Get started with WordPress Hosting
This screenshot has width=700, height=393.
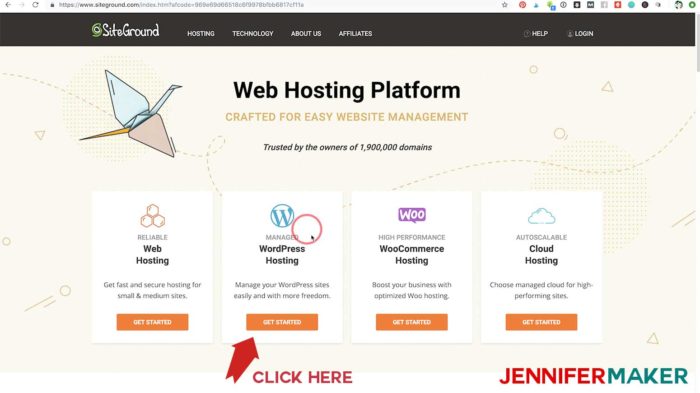click(282, 322)
